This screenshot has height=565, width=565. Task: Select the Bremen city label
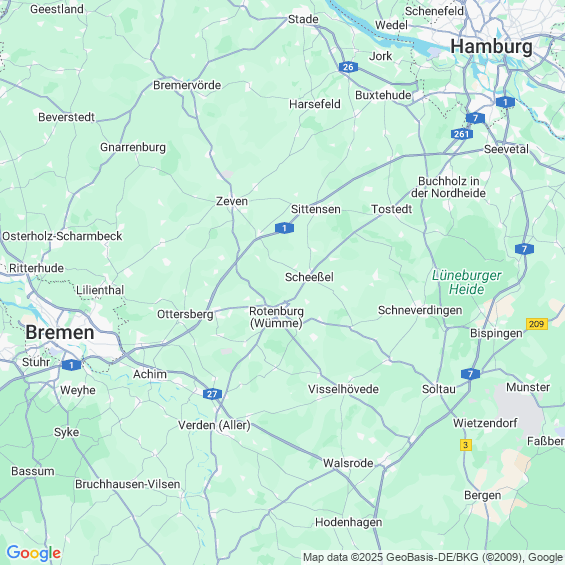60,332
